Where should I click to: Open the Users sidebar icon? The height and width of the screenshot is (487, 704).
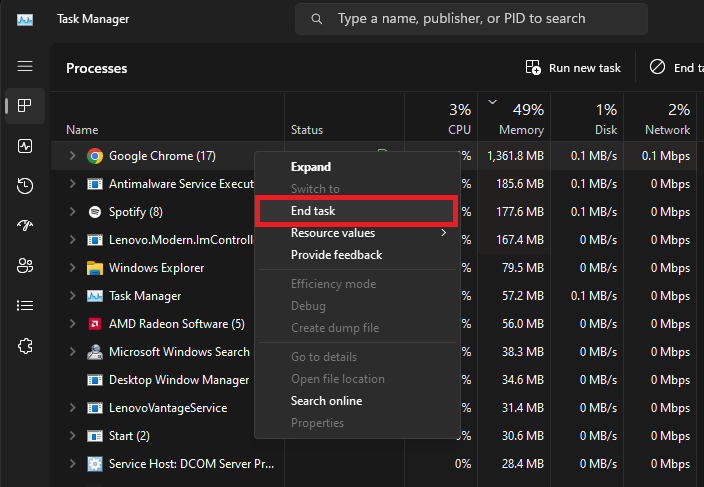tap(25, 266)
